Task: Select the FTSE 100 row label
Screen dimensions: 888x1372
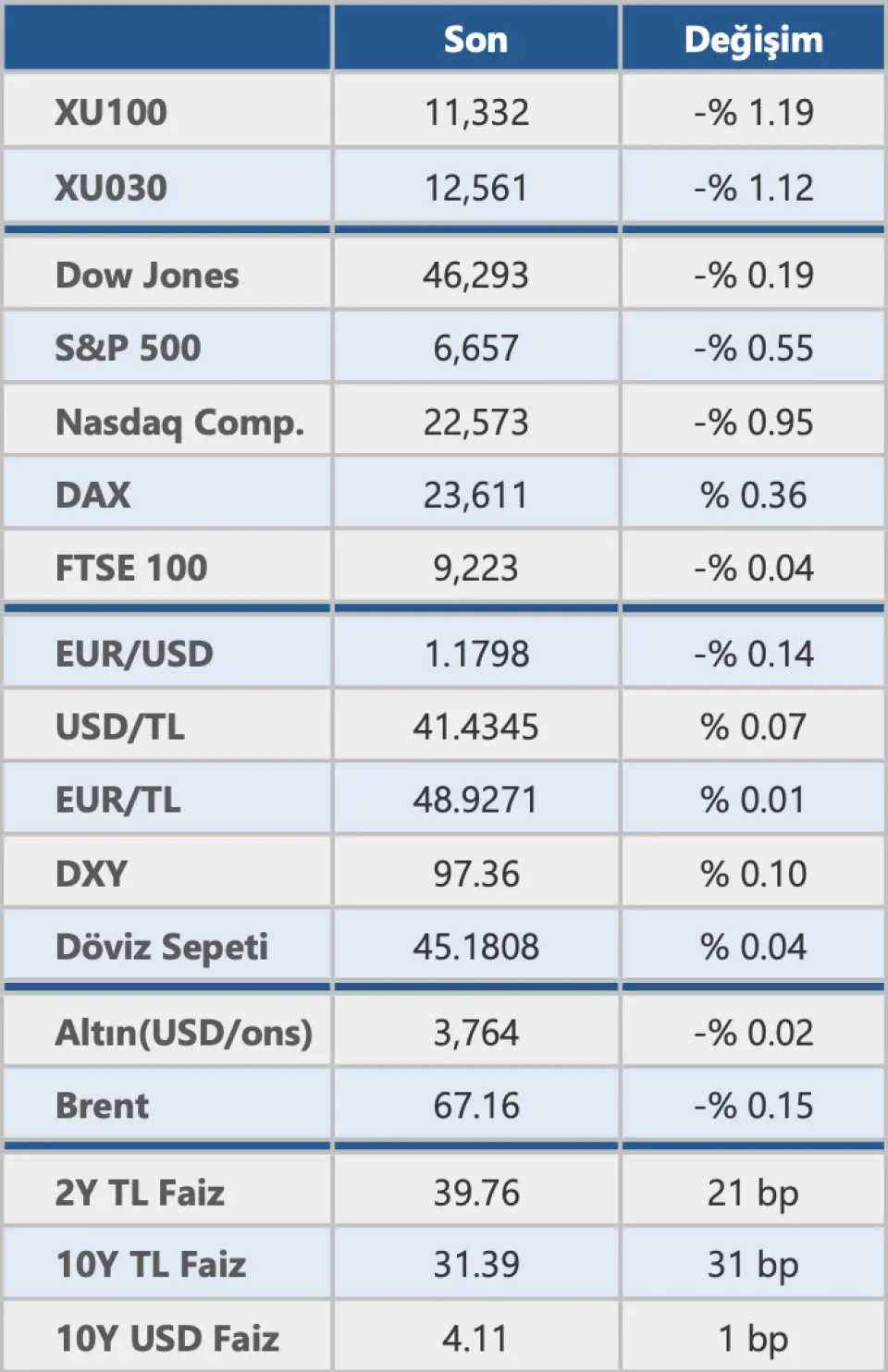Action: pos(131,568)
